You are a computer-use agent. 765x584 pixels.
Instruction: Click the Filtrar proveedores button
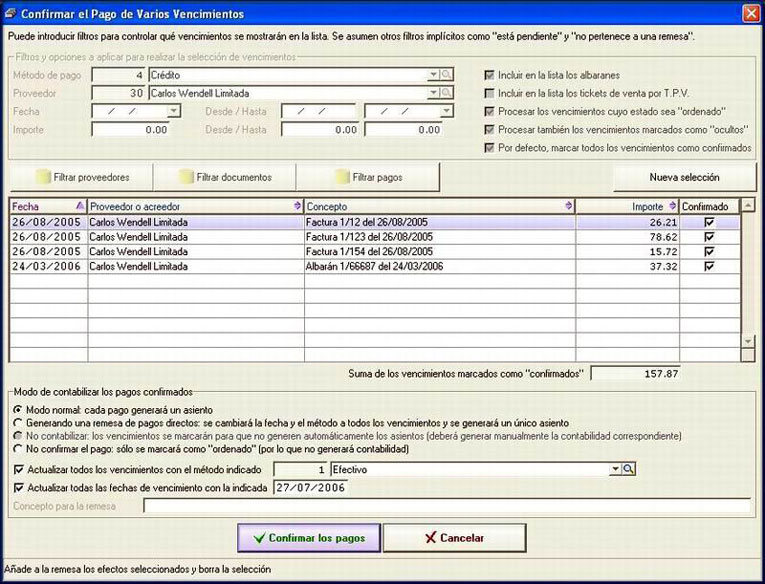[x=82, y=177]
